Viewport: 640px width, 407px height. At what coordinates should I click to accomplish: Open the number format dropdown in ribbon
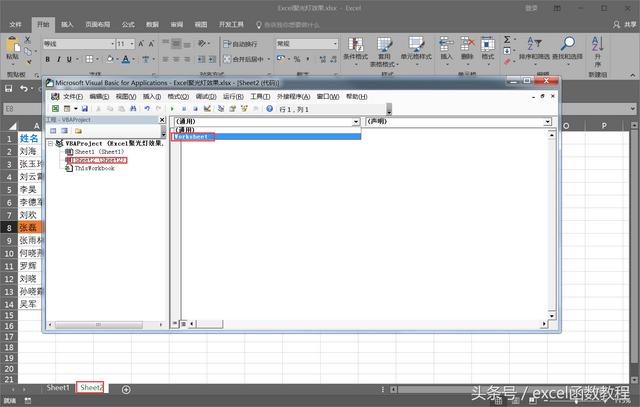tap(335, 44)
